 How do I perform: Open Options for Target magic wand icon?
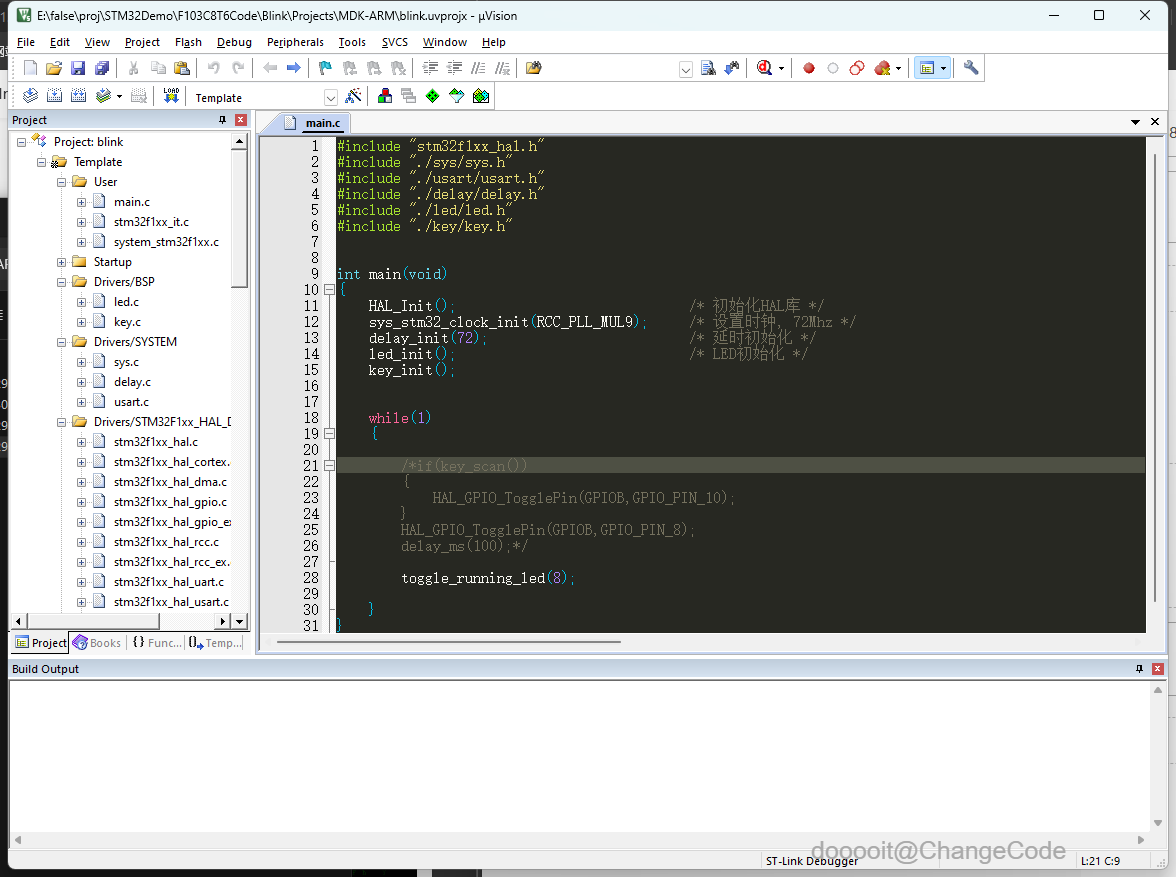tap(353, 96)
